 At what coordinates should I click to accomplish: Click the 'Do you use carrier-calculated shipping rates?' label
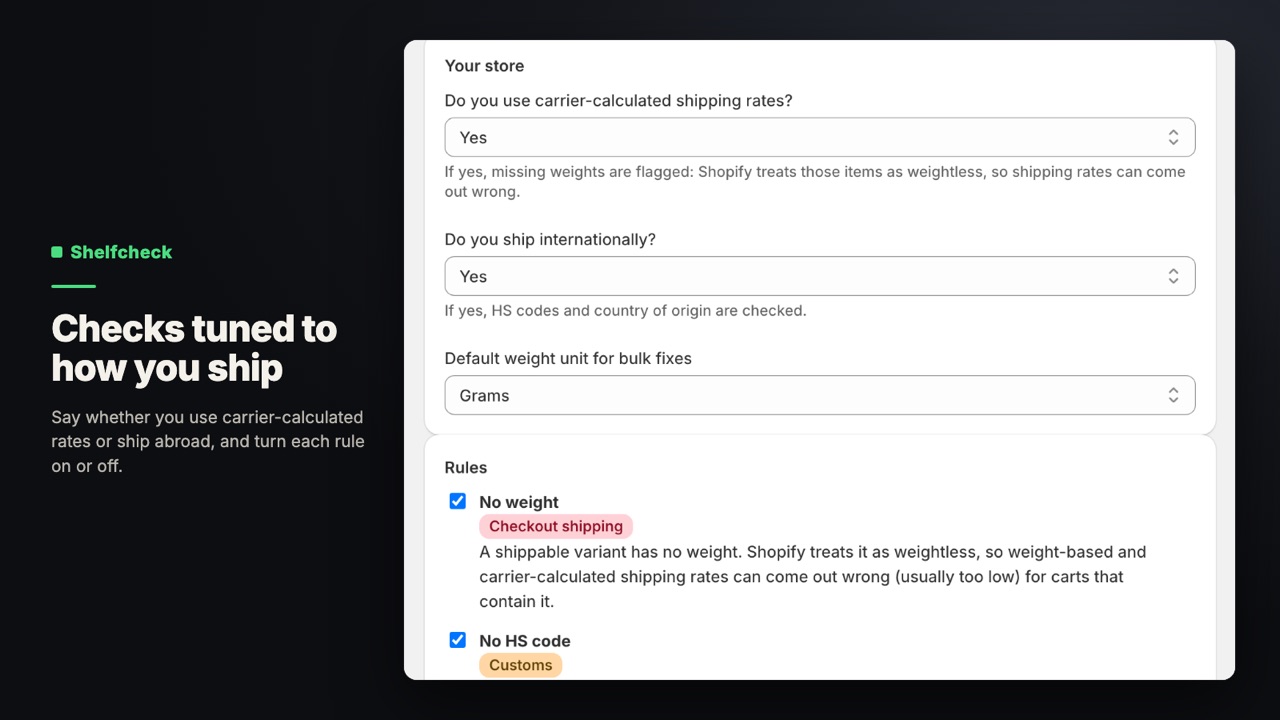(x=619, y=101)
